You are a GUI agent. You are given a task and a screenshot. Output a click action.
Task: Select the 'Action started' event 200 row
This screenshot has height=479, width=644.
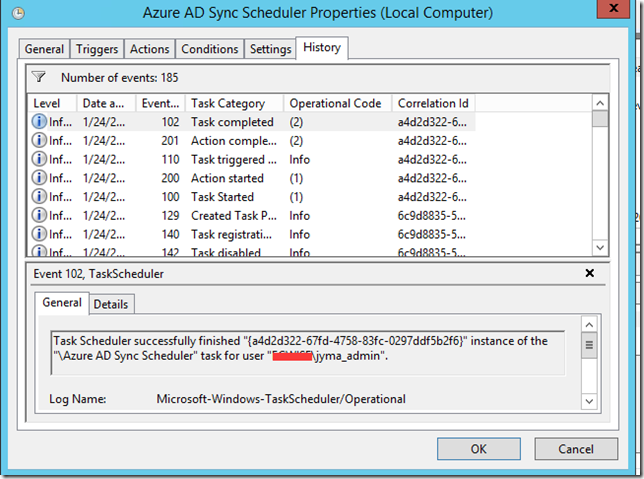252,178
